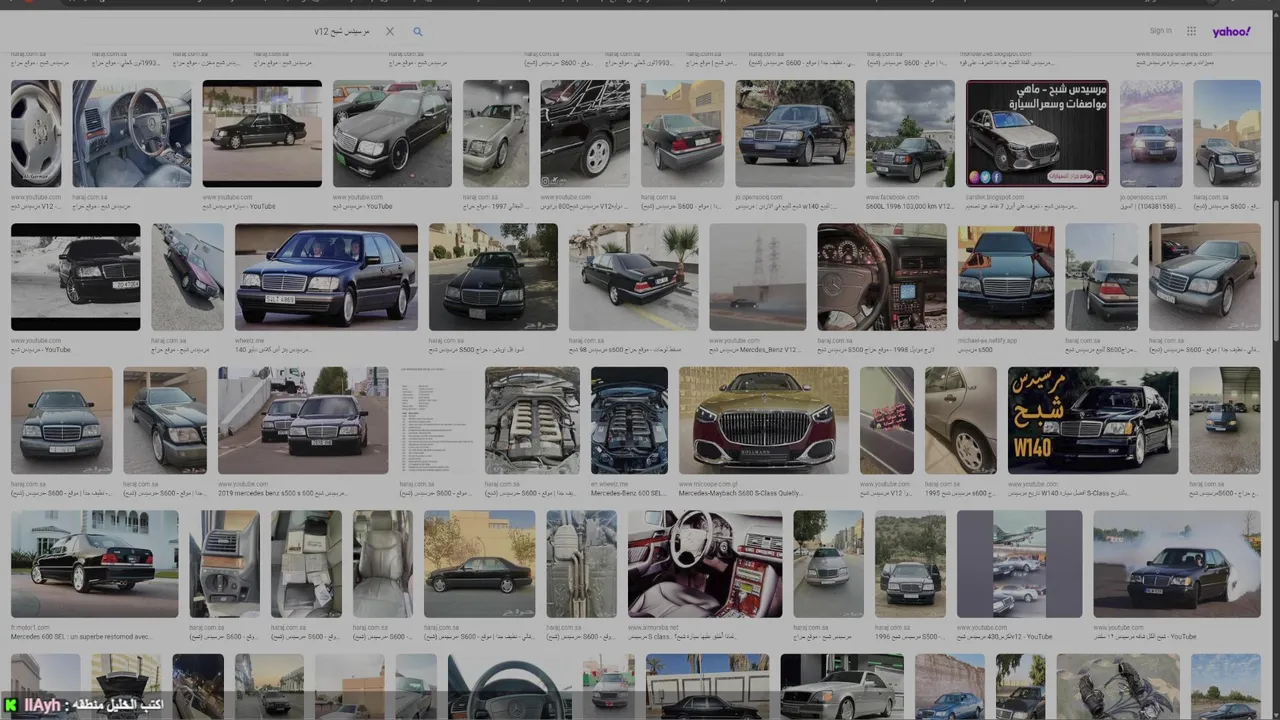
Task: Click the Yahoo logo
Action: [x=1231, y=32]
